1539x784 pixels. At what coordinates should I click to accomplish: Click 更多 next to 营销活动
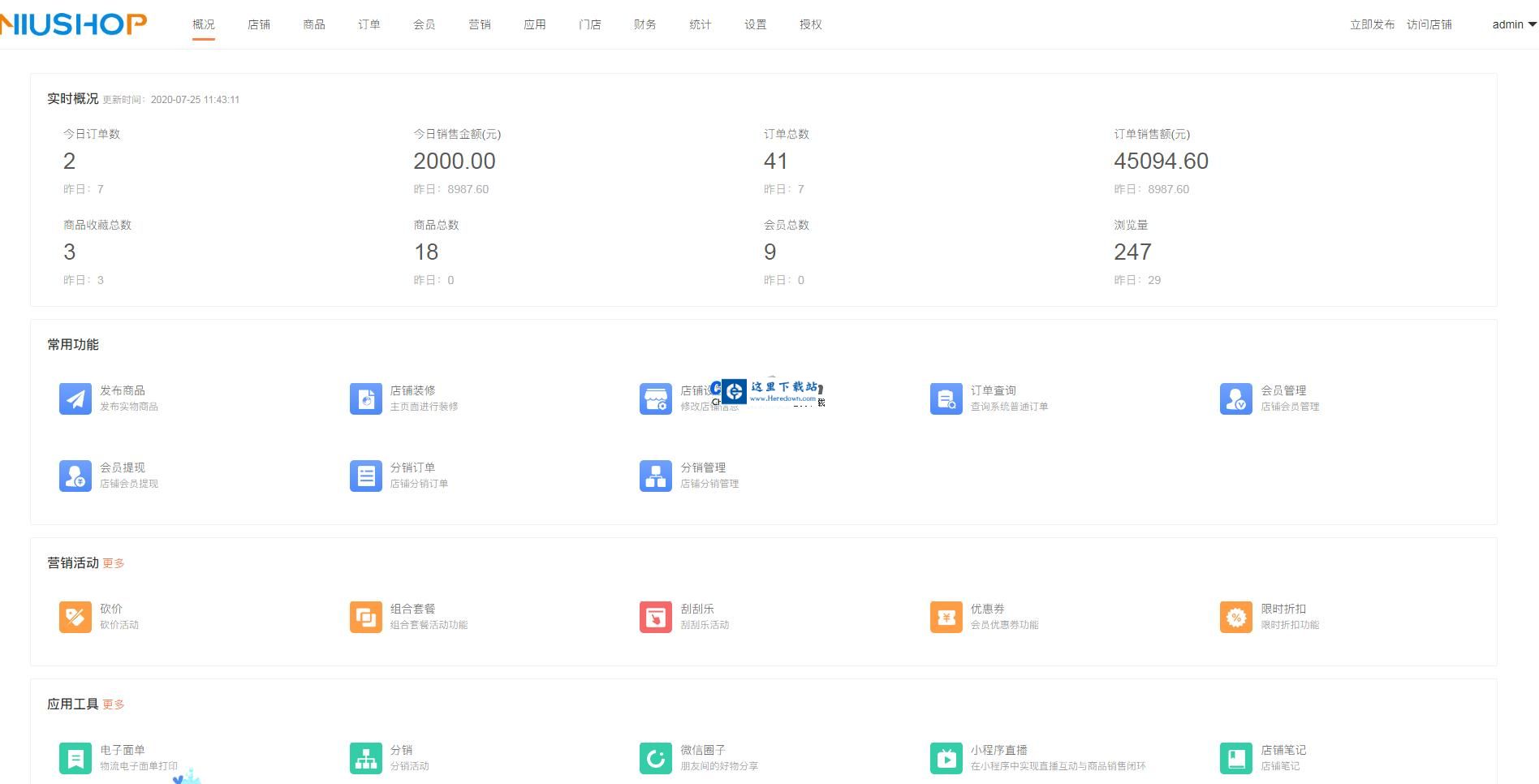[x=114, y=562]
